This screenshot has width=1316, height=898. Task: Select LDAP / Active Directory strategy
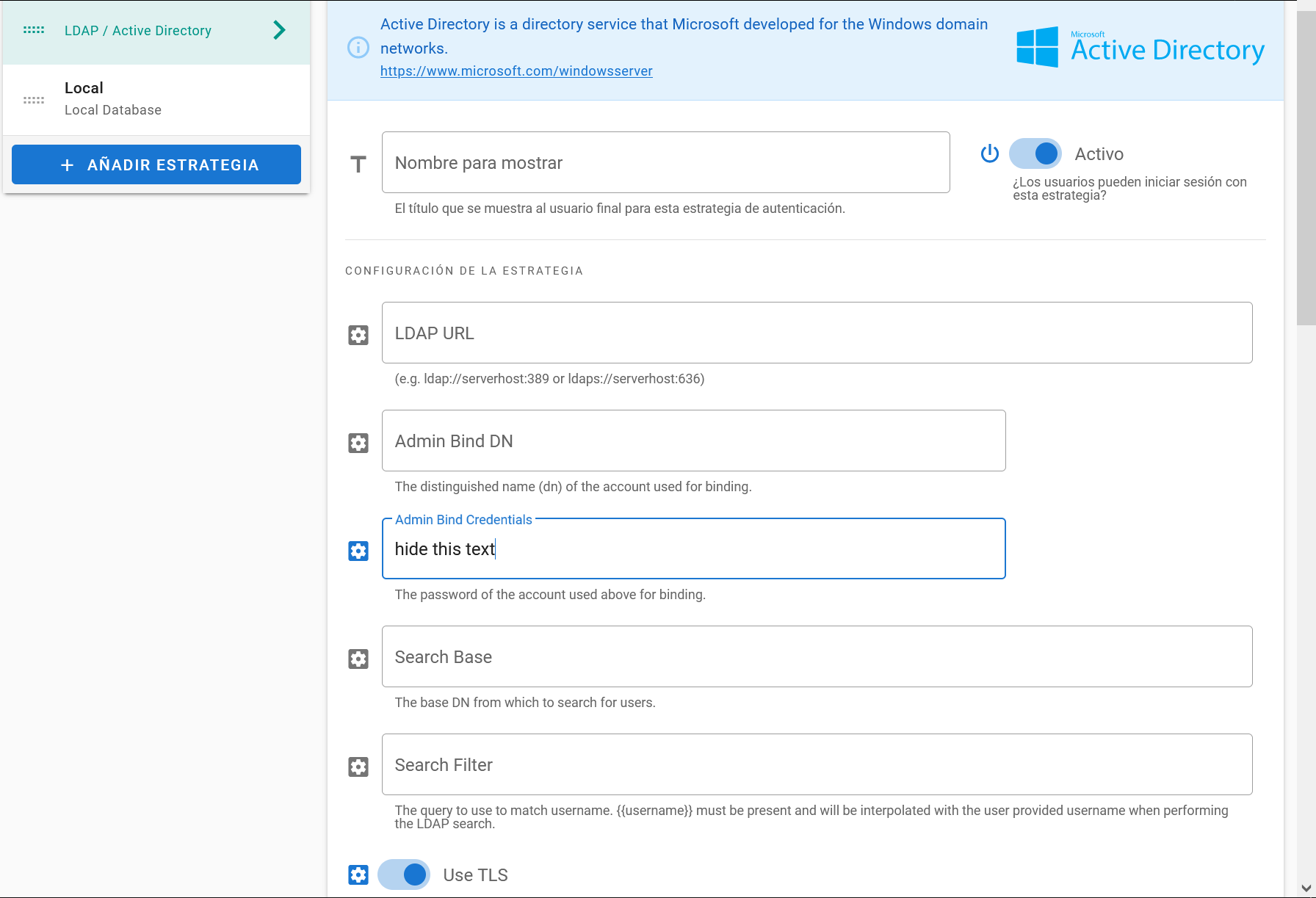pyautogui.click(x=156, y=32)
